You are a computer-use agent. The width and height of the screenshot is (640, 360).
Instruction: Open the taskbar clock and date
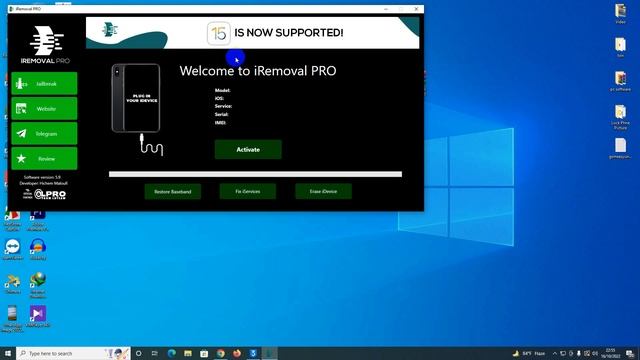[611, 353]
